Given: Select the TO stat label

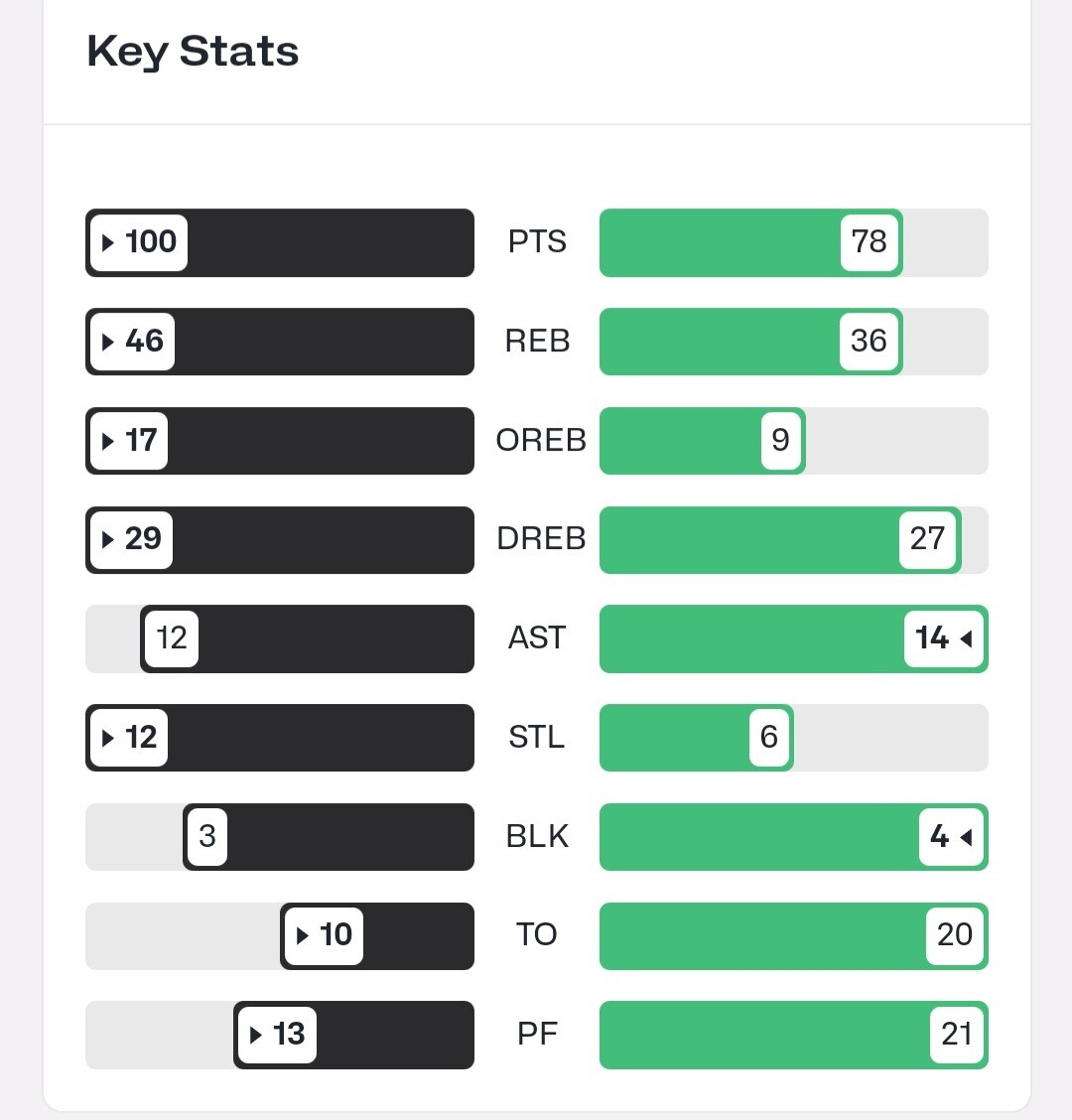Looking at the screenshot, I should [537, 935].
